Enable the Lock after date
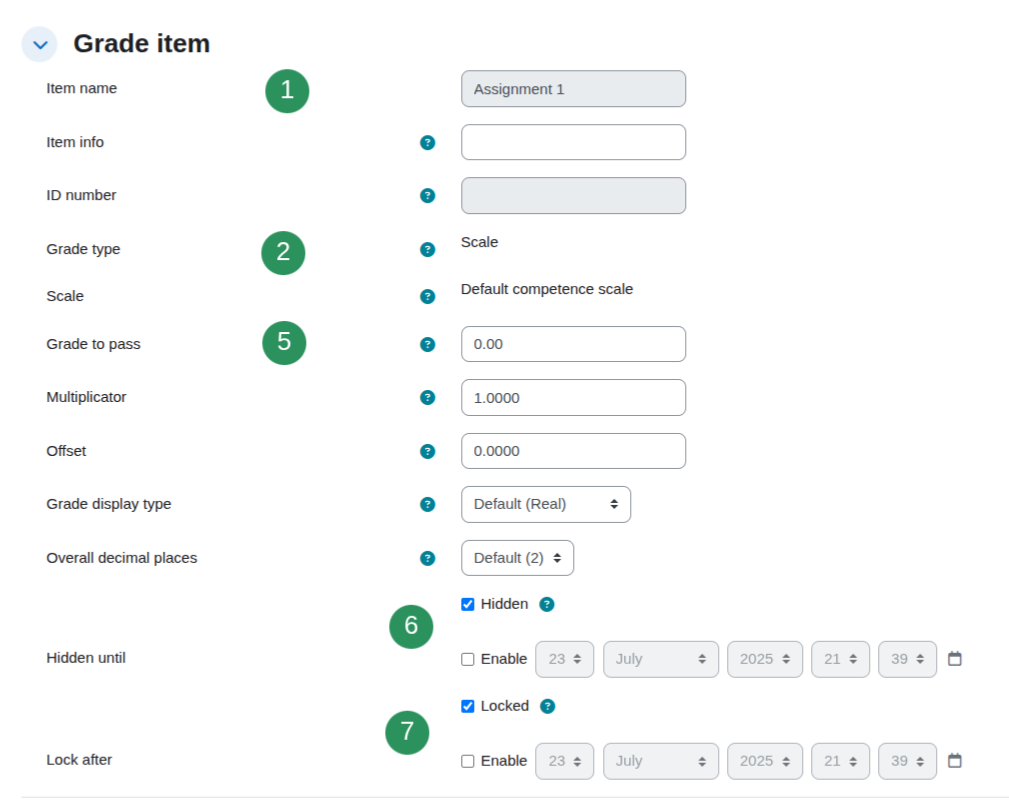 [x=468, y=761]
